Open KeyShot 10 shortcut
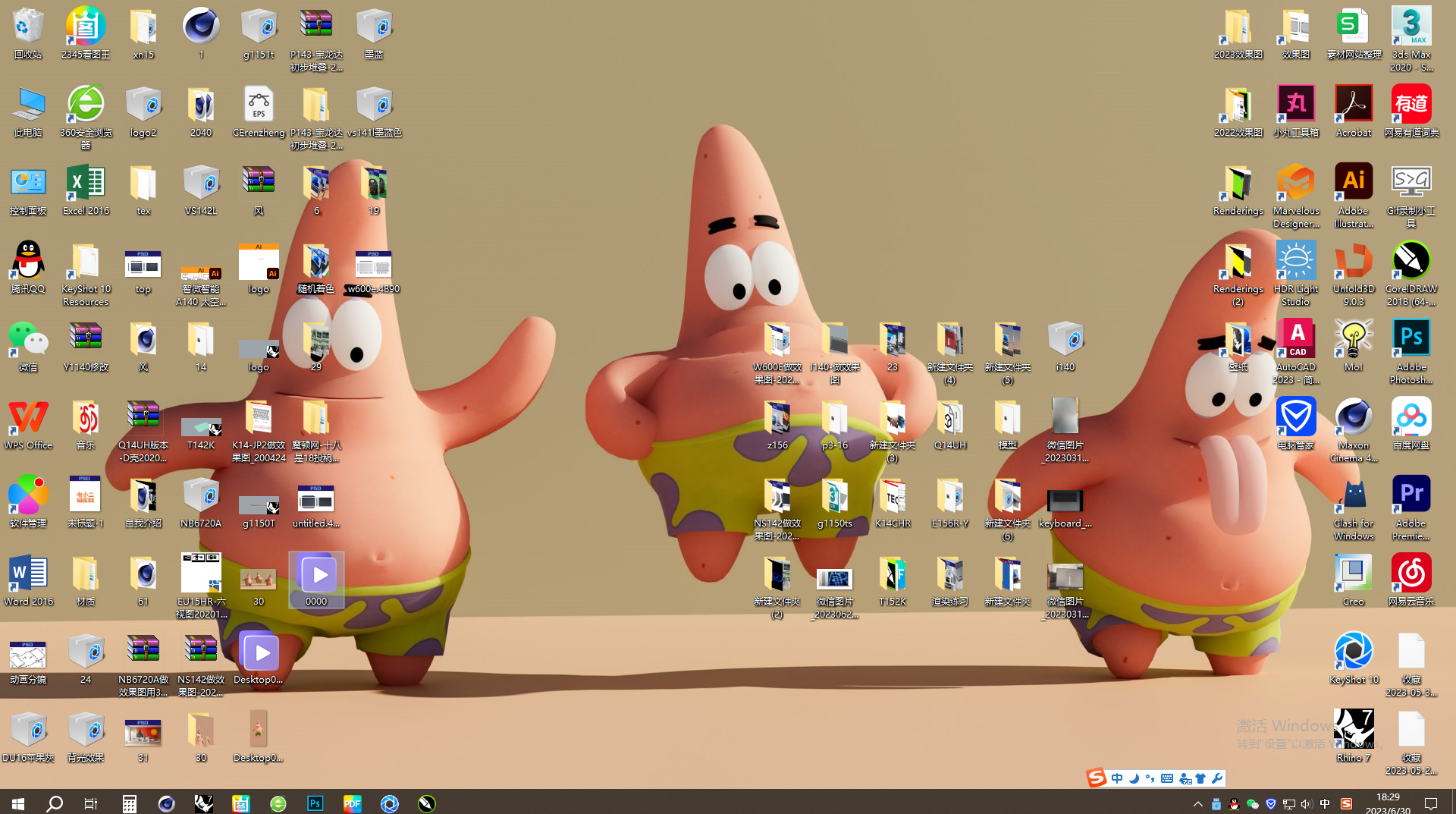 (x=1354, y=659)
